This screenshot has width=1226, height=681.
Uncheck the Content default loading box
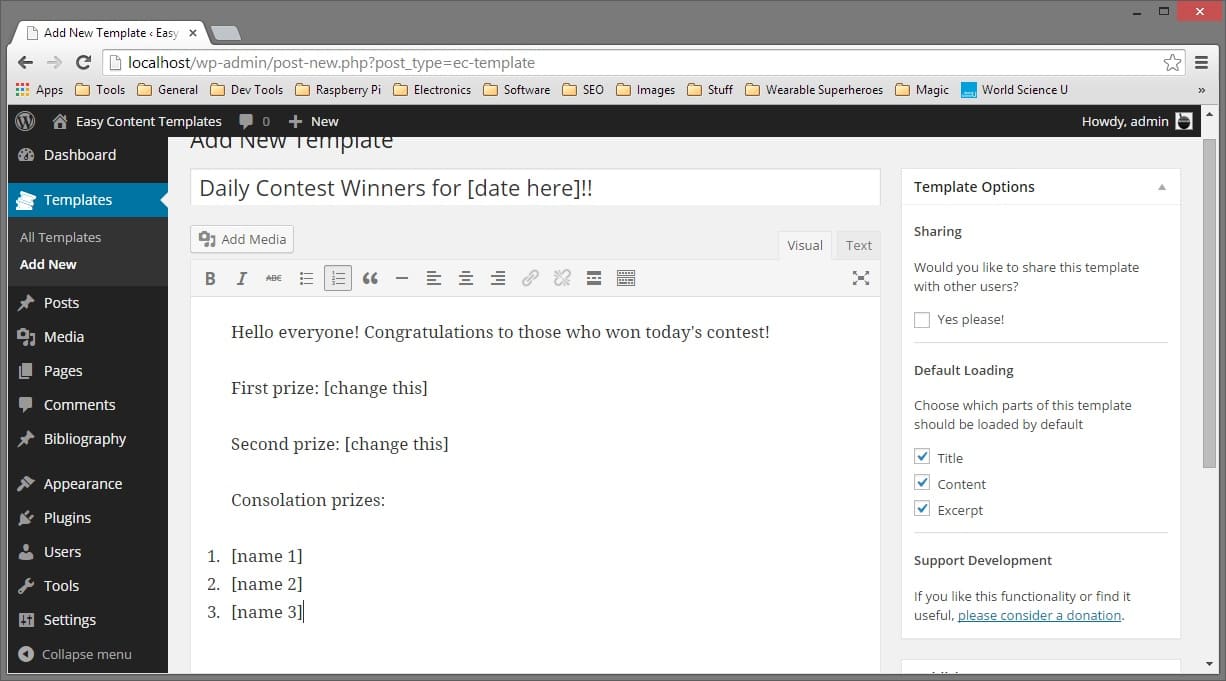click(x=922, y=483)
